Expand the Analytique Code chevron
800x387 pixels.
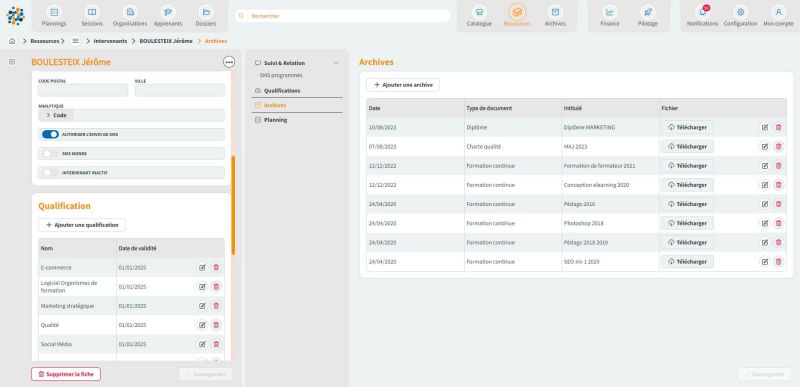(x=47, y=115)
